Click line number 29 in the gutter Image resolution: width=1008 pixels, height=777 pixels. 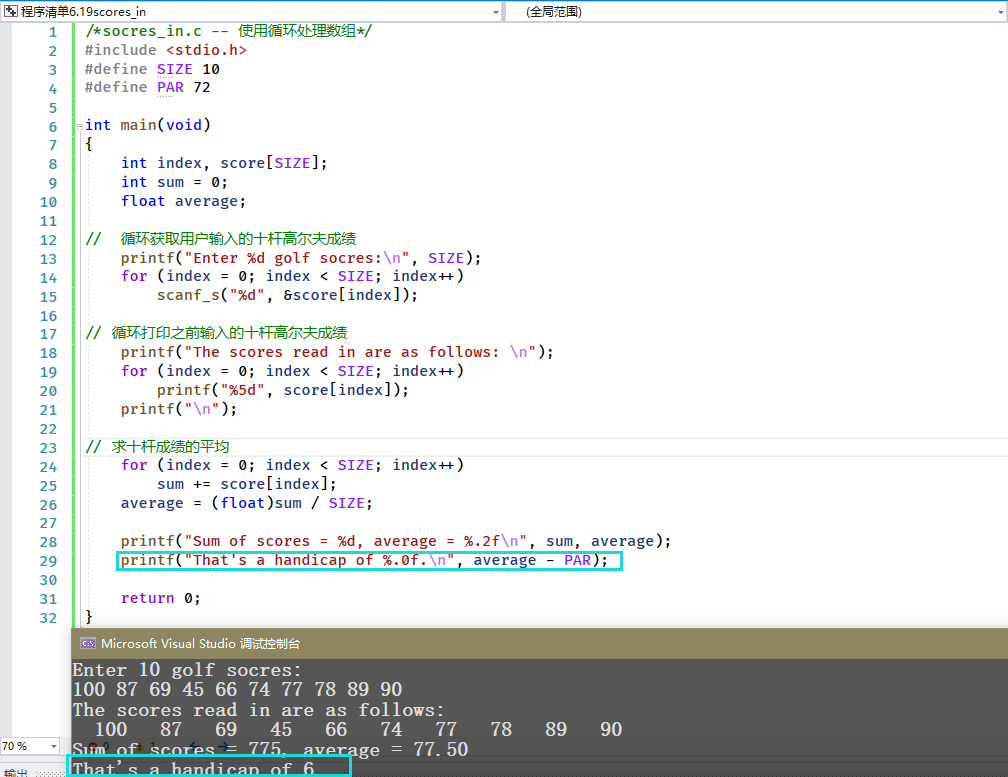point(49,560)
